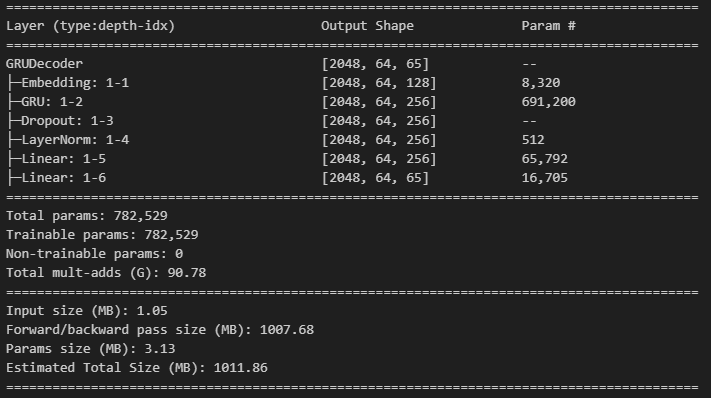Image resolution: width=711 pixels, height=398 pixels.
Task: Click the Output Shape column header
Action: [x=367, y=26]
